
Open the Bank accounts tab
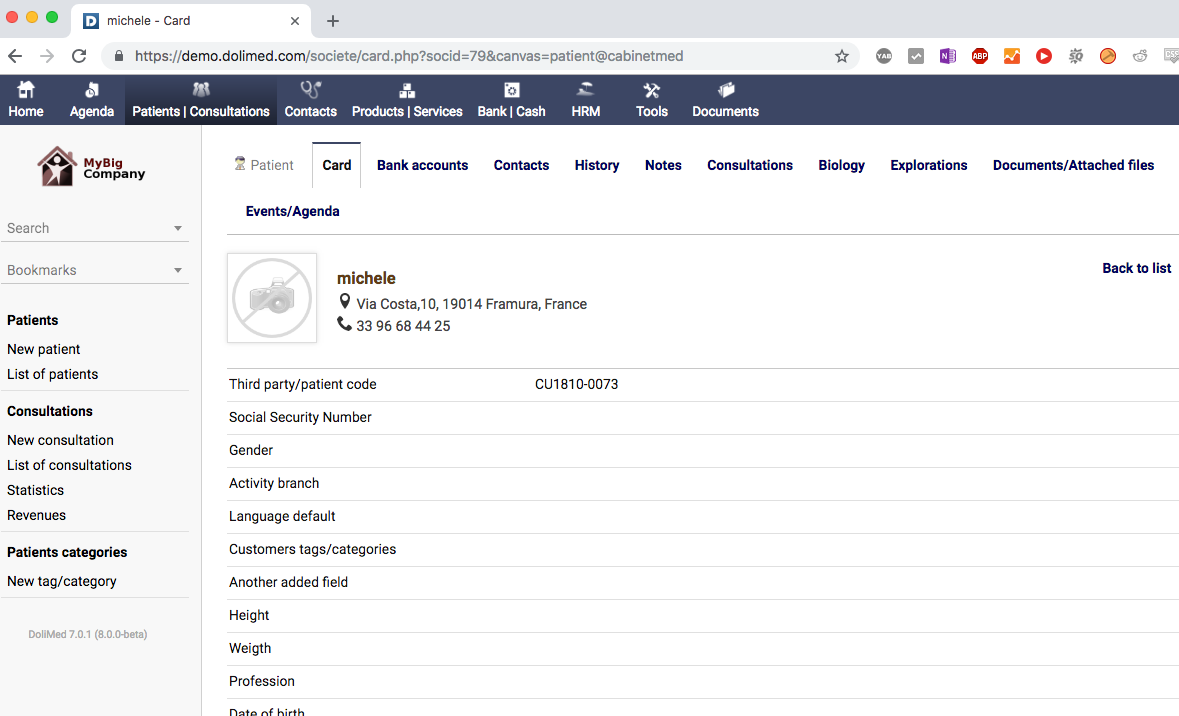coord(422,165)
